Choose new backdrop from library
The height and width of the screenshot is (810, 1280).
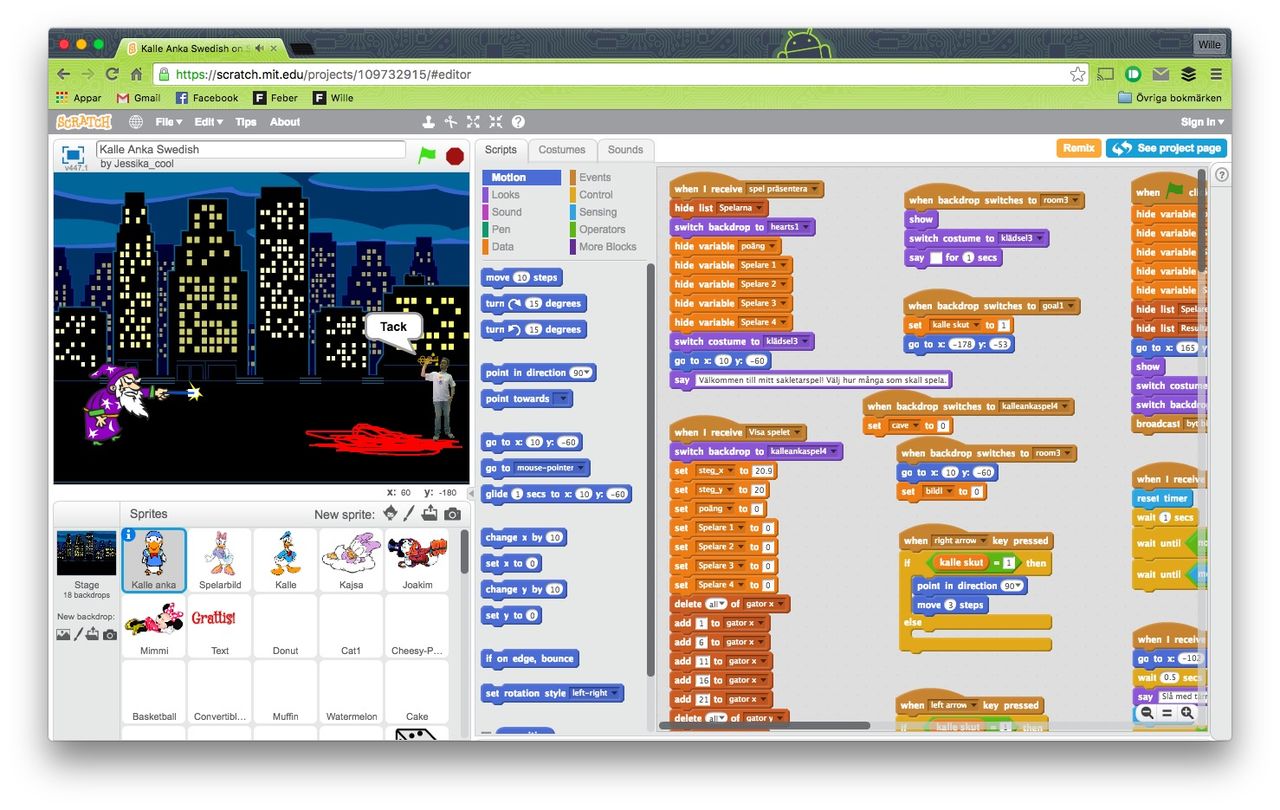click(63, 634)
